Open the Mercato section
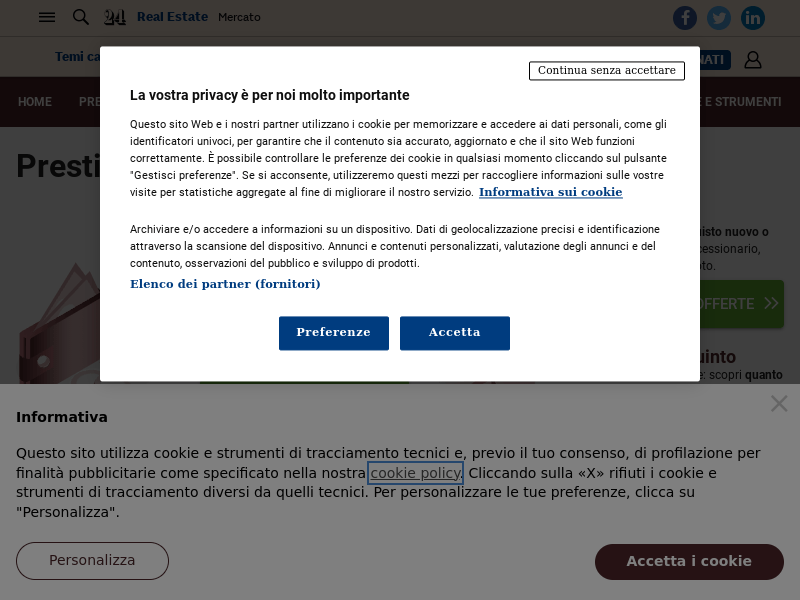 [x=239, y=17]
